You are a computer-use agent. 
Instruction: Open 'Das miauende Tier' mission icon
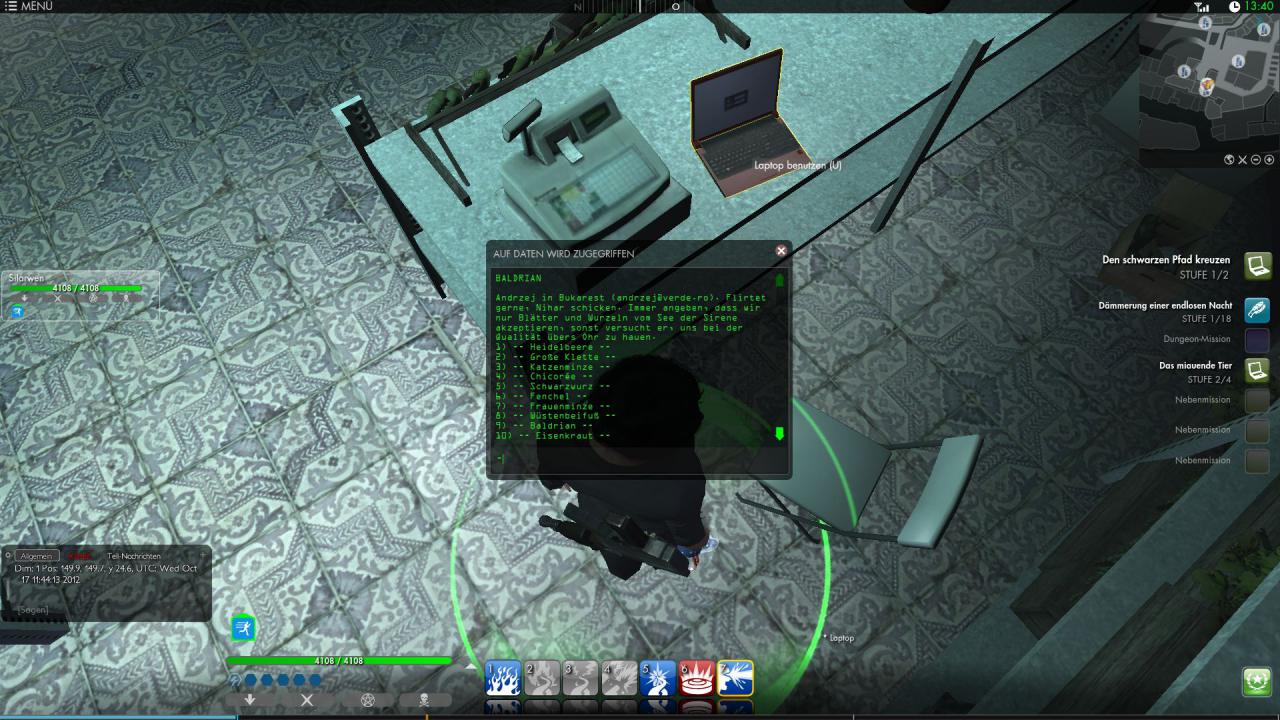tap(1257, 370)
